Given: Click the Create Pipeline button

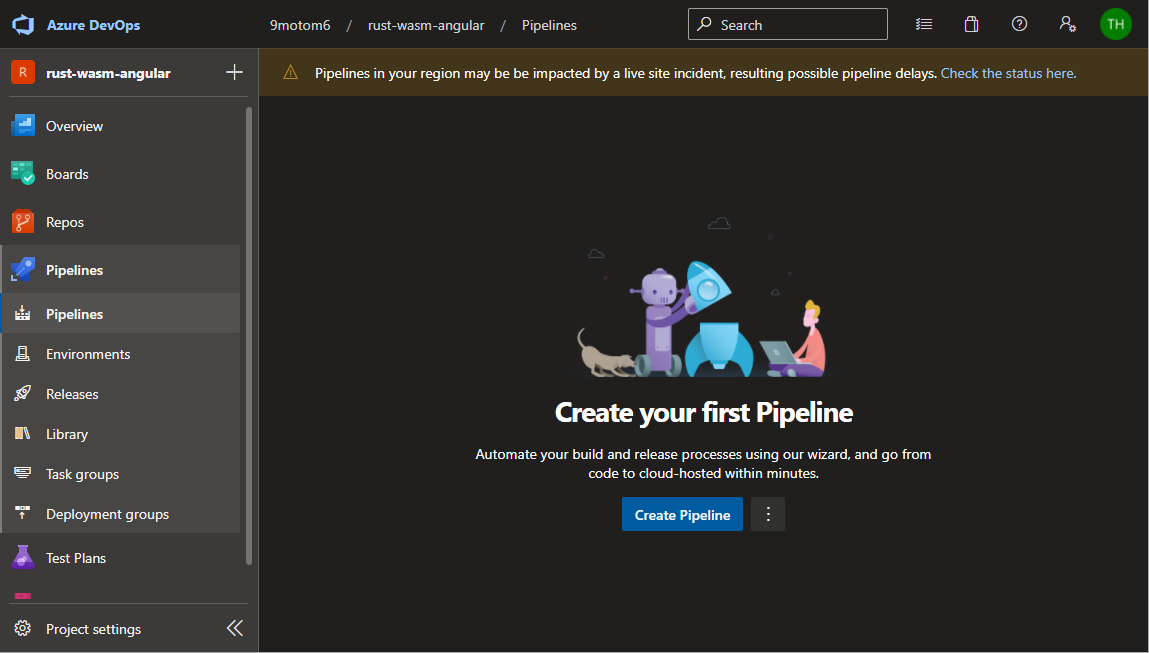Looking at the screenshot, I should pos(682,514).
